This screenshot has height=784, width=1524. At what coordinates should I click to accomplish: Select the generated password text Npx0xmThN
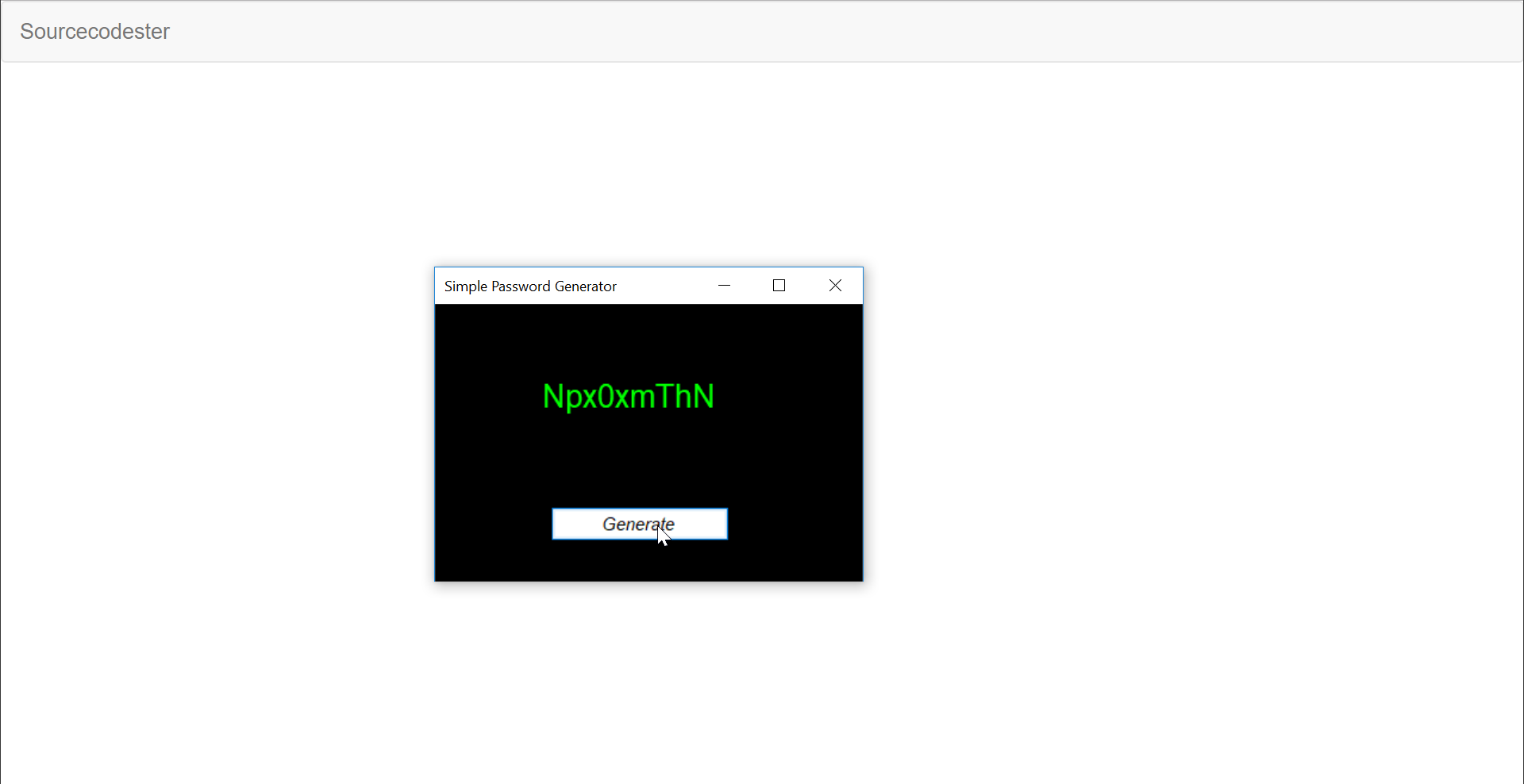tap(629, 397)
